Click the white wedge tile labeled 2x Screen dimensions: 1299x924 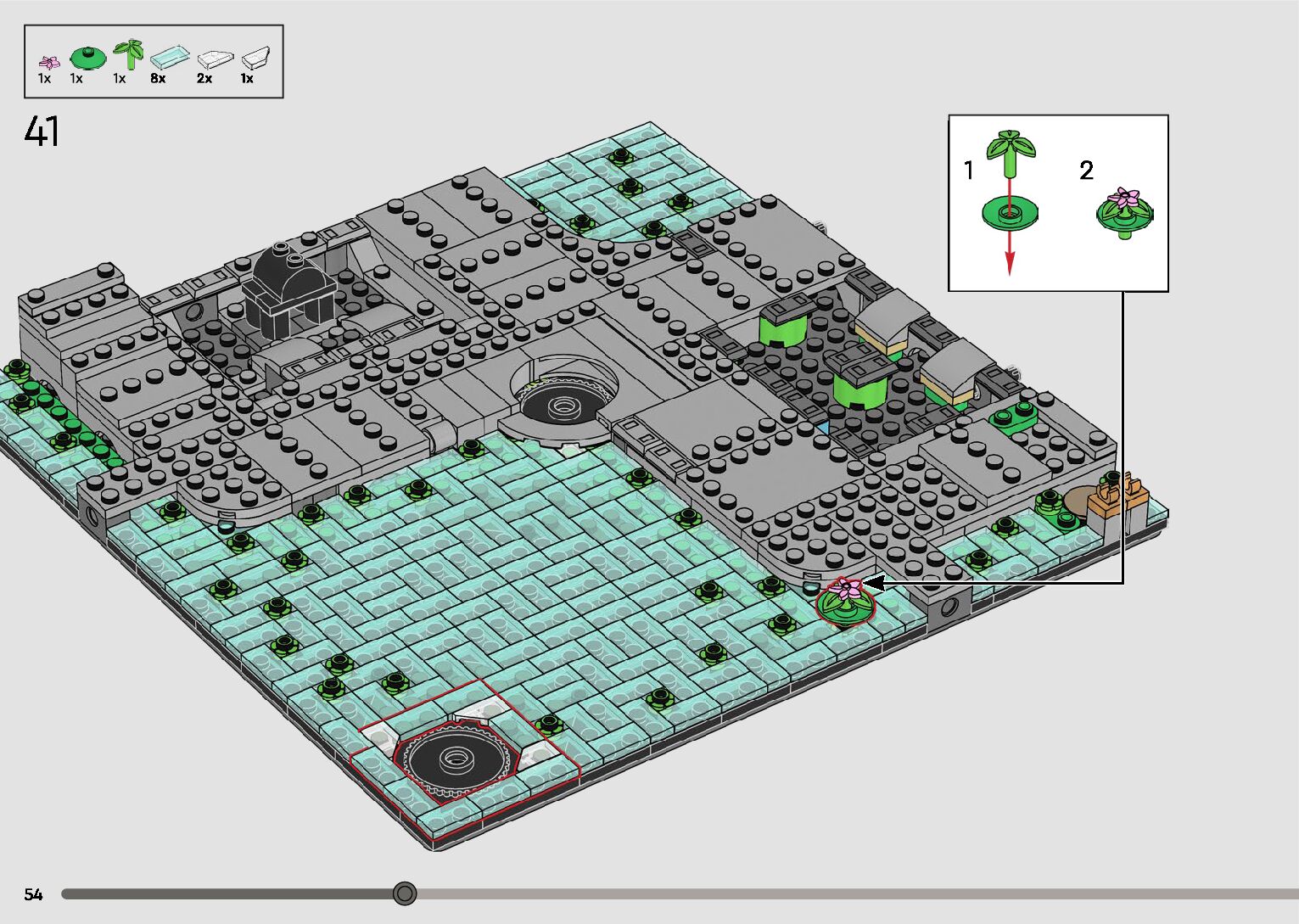point(215,59)
